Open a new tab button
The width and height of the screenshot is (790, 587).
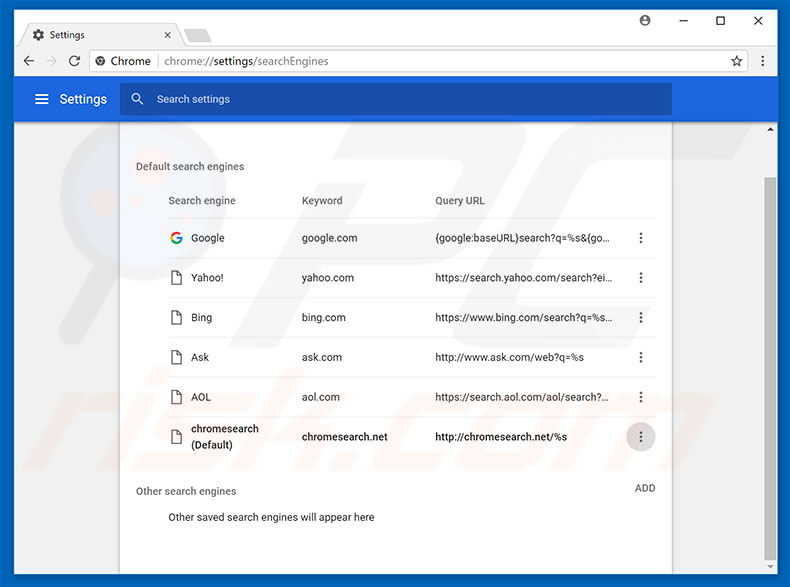pyautogui.click(x=198, y=36)
